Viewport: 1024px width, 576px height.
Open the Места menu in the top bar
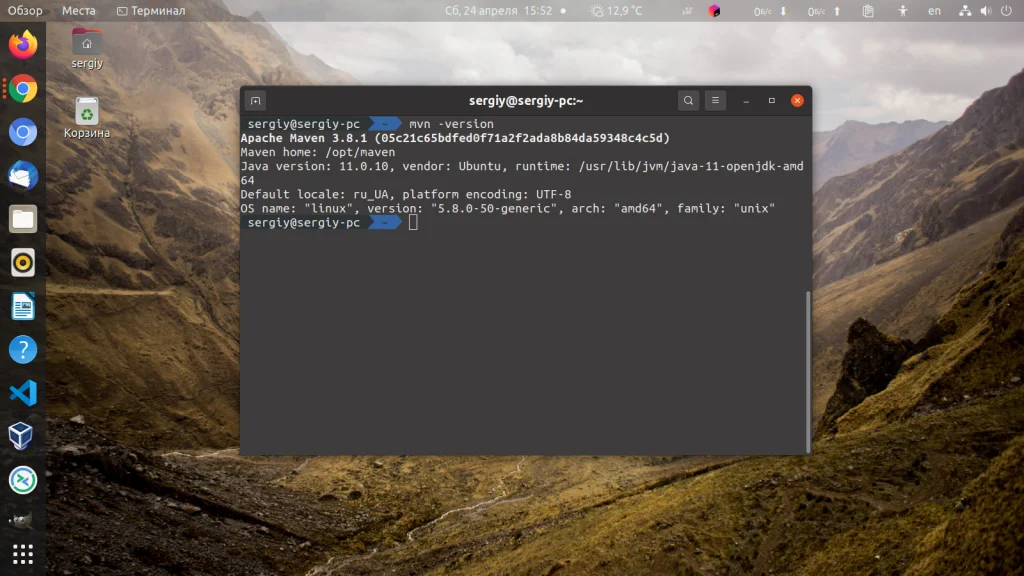(x=79, y=11)
